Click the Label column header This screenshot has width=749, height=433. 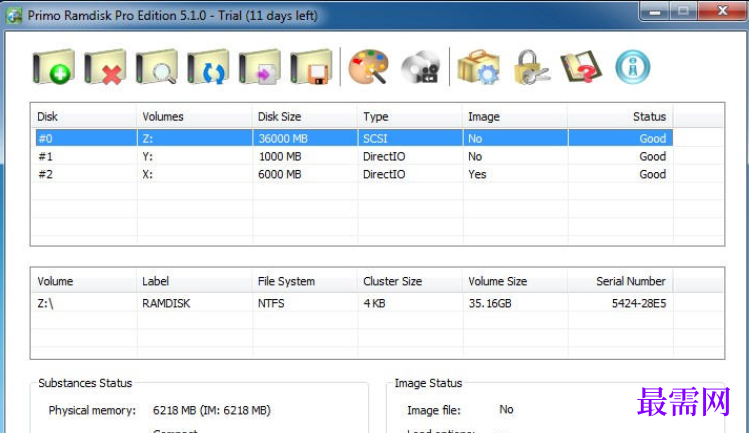194,281
